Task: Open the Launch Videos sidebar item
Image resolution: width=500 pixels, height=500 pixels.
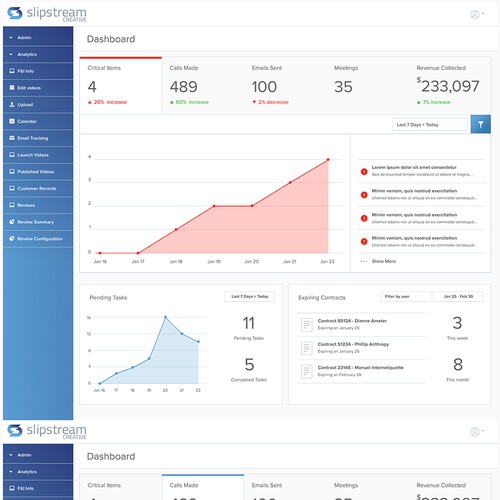Action: click(x=38, y=155)
